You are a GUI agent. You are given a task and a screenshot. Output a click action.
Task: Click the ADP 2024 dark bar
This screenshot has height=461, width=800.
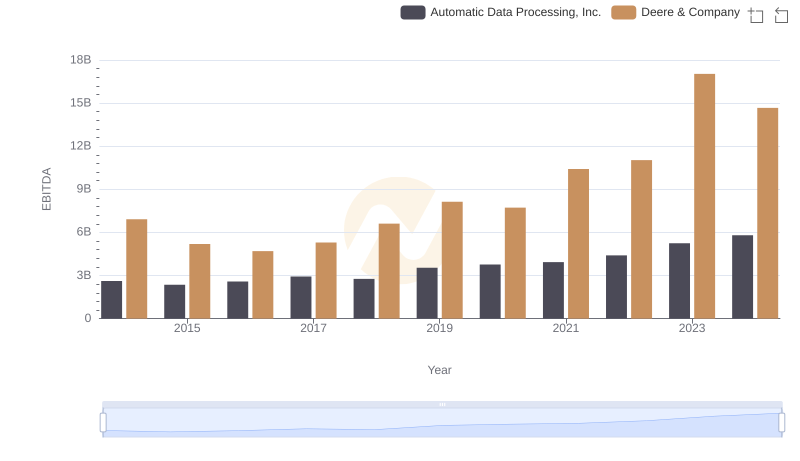click(x=742, y=277)
